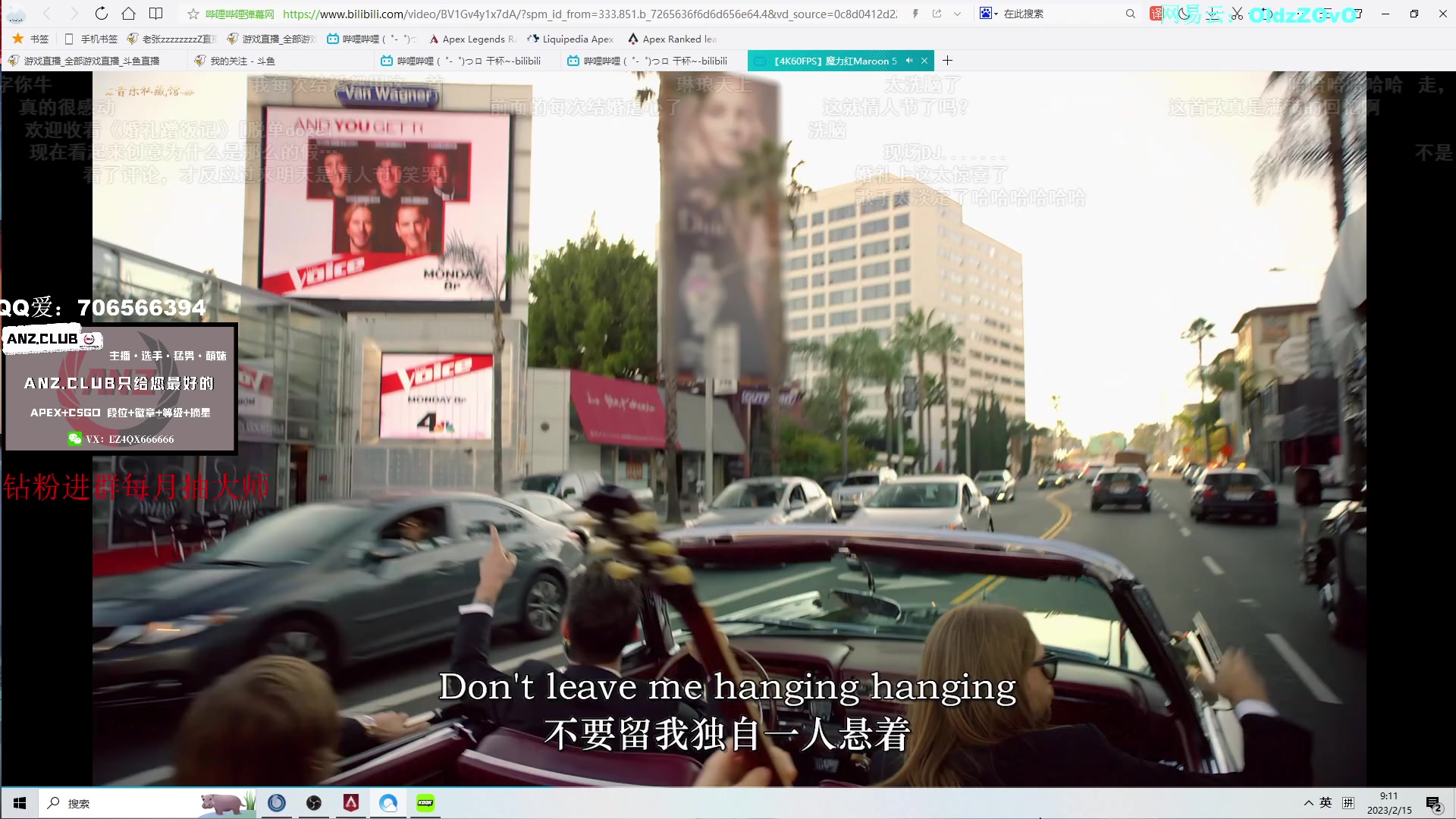Open the clock showing 9:11 2023/2/15
This screenshot has height=819, width=1456.
click(1389, 803)
